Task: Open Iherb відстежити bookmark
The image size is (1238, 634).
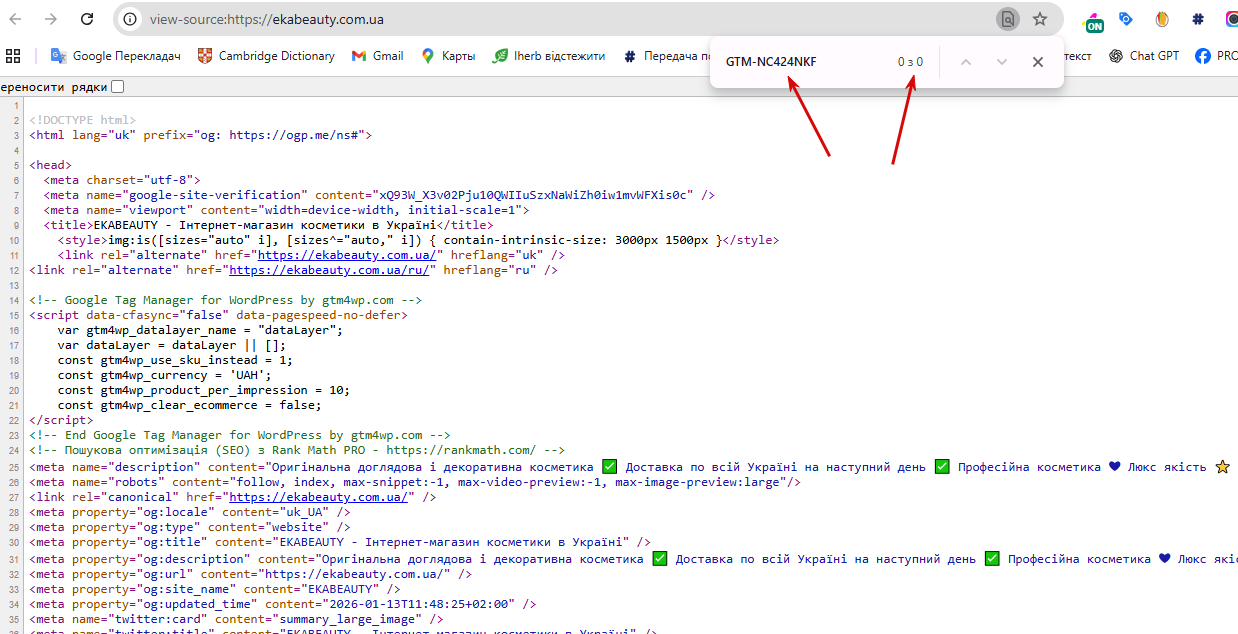Action: point(549,56)
